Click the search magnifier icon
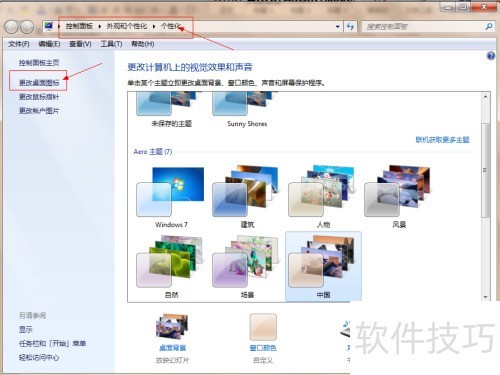The width and height of the screenshot is (500, 375). point(489,26)
